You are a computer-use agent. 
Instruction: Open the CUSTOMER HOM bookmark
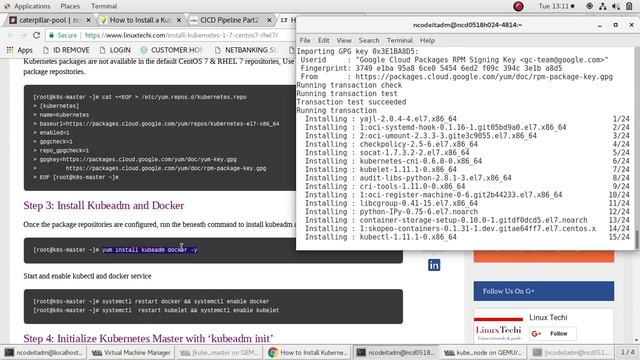[x=171, y=50]
